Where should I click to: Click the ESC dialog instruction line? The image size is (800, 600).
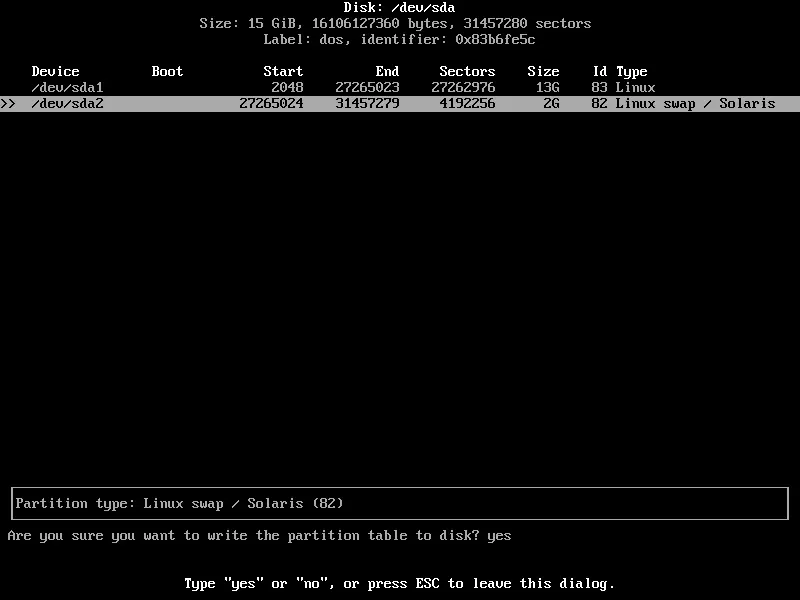[400, 583]
